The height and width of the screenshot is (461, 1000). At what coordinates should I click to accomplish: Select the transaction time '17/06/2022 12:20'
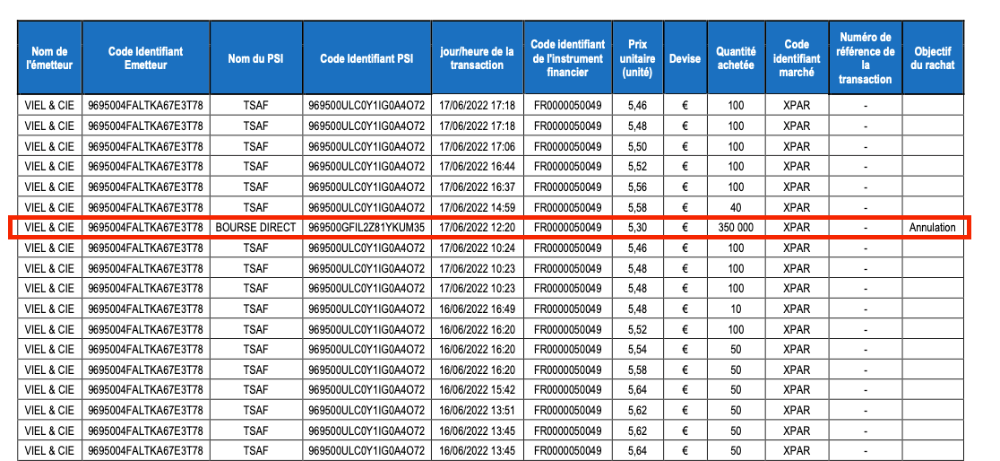[x=477, y=228]
